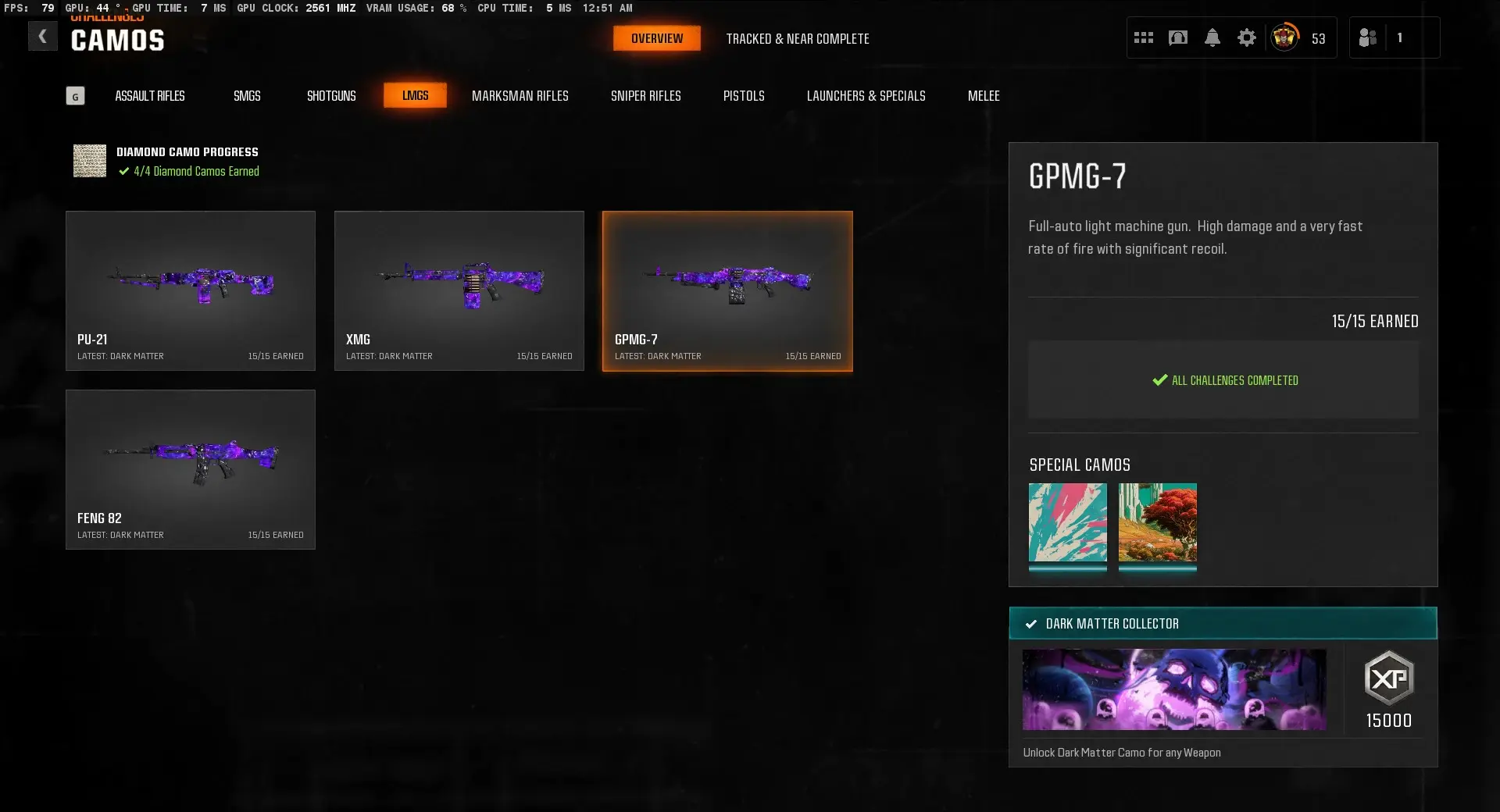
Task: Select the PU-21 weapon card
Action: (x=191, y=290)
